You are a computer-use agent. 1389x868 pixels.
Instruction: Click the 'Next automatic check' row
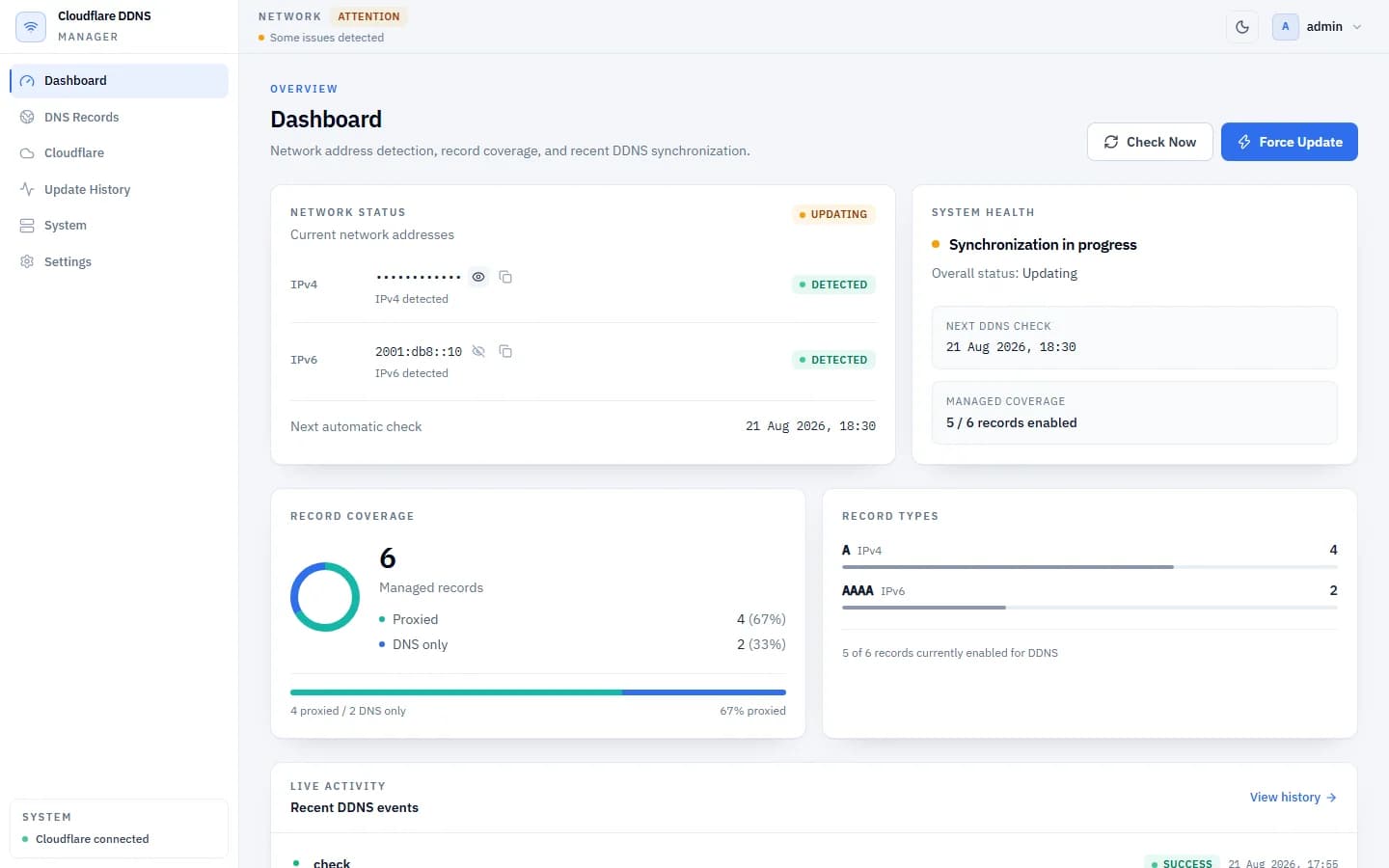(583, 426)
